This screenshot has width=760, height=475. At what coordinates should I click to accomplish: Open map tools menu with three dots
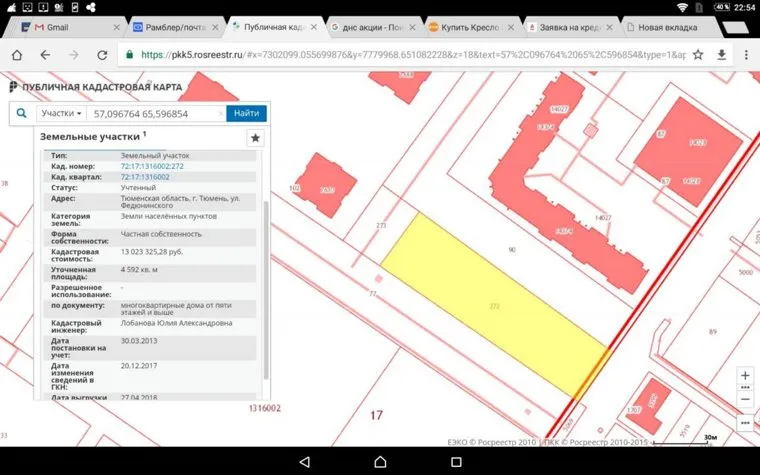pyautogui.click(x=745, y=422)
